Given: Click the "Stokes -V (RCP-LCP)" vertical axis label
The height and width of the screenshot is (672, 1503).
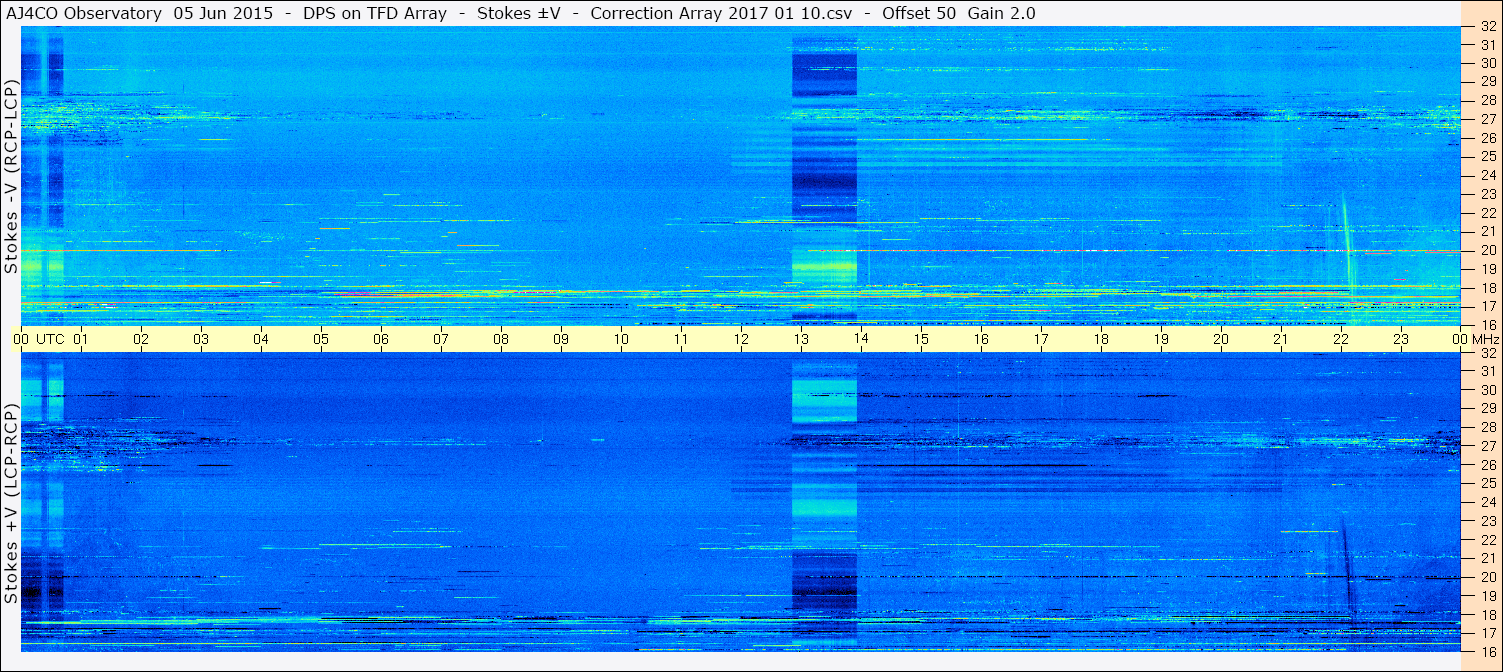Looking at the screenshot, I should click(12, 177).
